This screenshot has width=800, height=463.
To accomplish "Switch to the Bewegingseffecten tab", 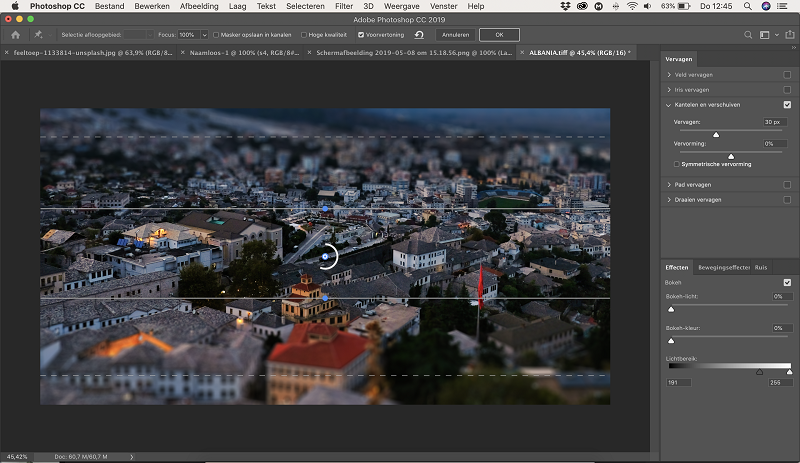I will click(724, 267).
